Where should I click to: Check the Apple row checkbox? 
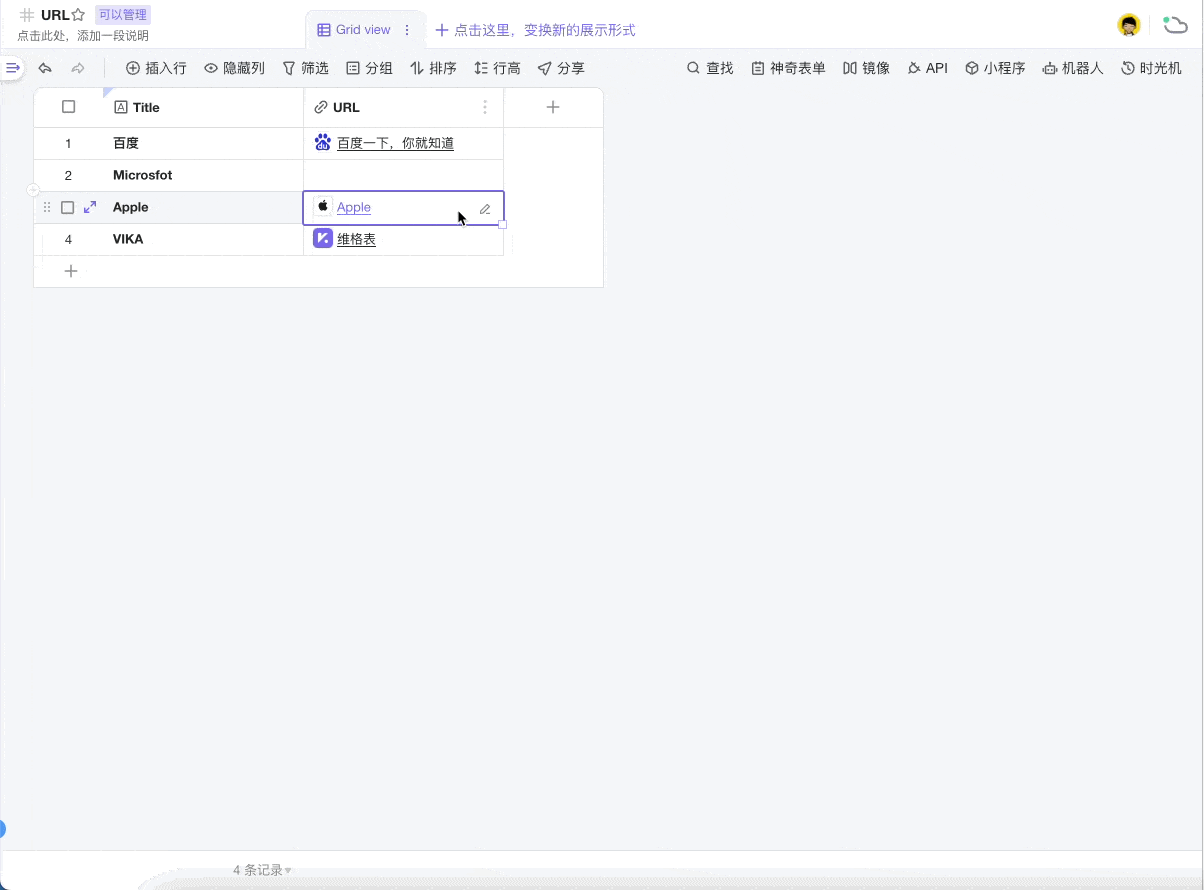(68, 207)
